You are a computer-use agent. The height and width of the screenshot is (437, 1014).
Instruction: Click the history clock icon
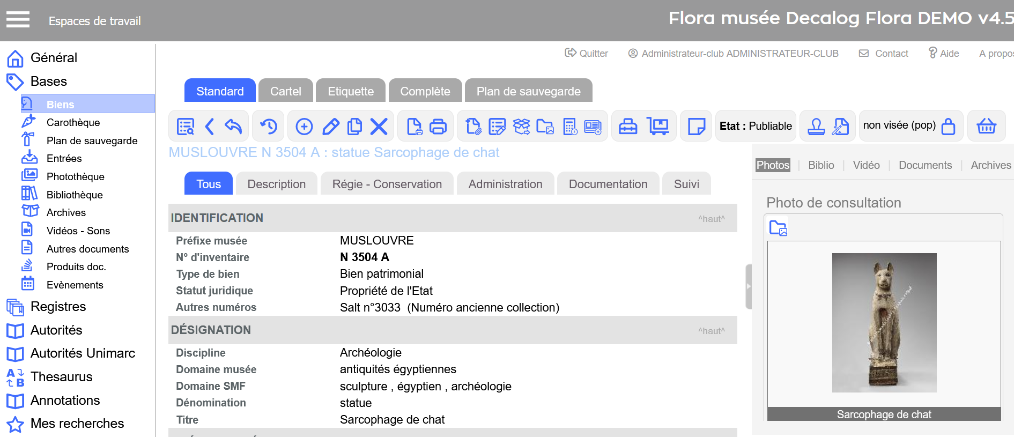[268, 126]
